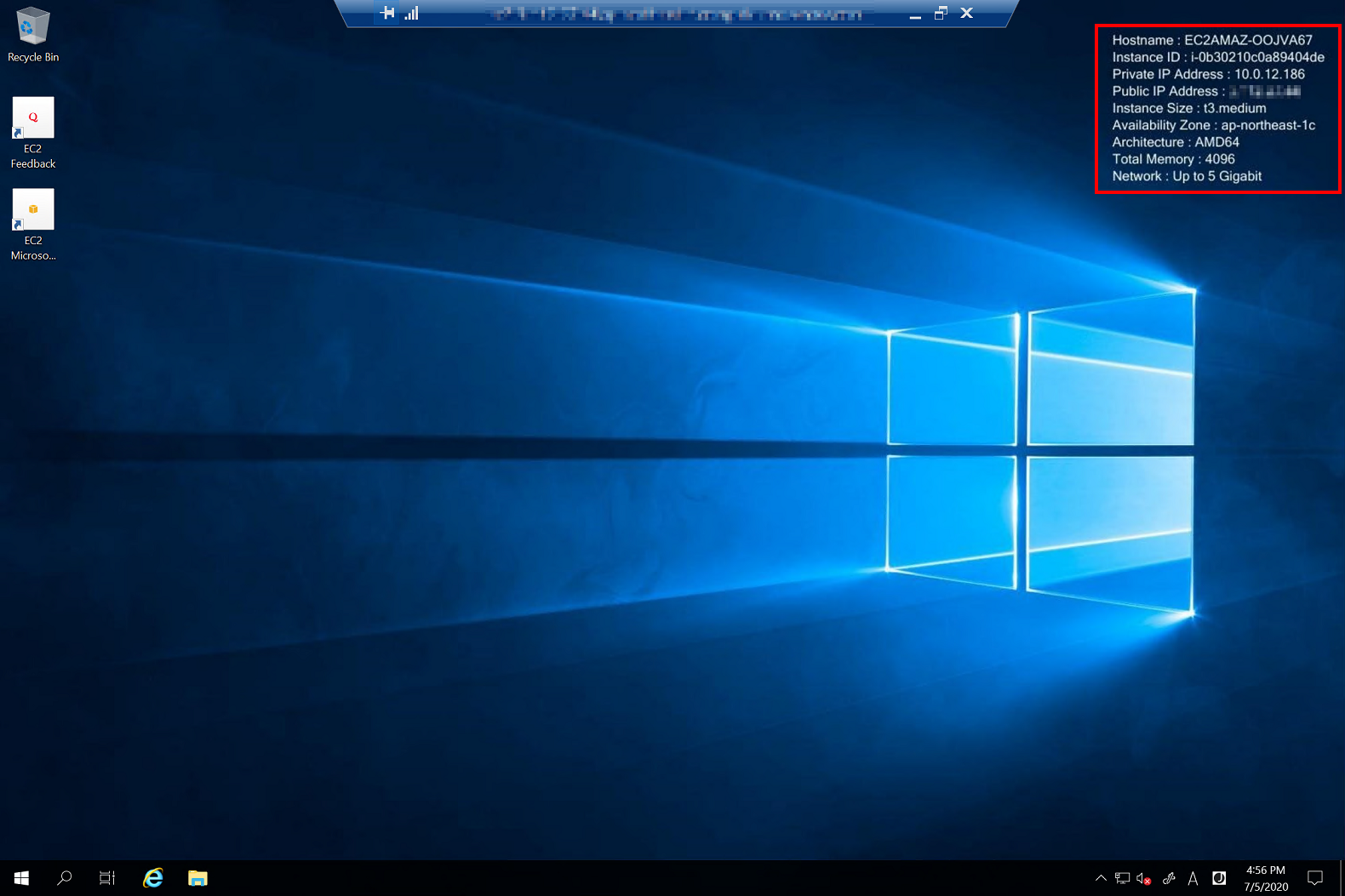Show connection quality signal info
1345x896 pixels.
[x=412, y=13]
